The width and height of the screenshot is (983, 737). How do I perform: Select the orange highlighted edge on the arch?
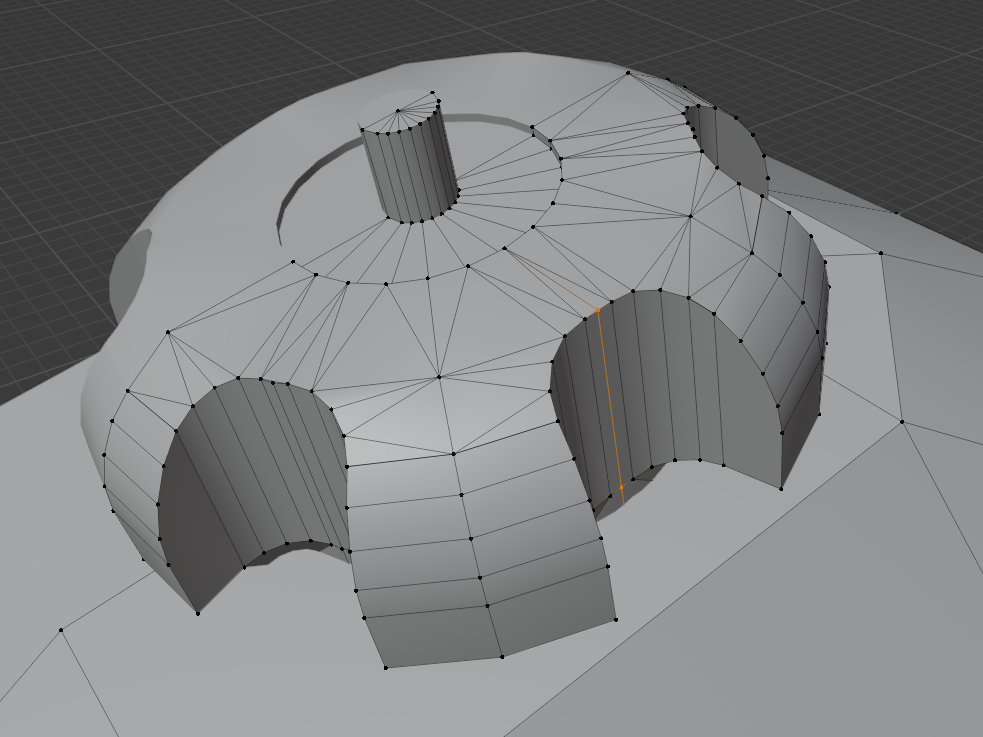(609, 397)
